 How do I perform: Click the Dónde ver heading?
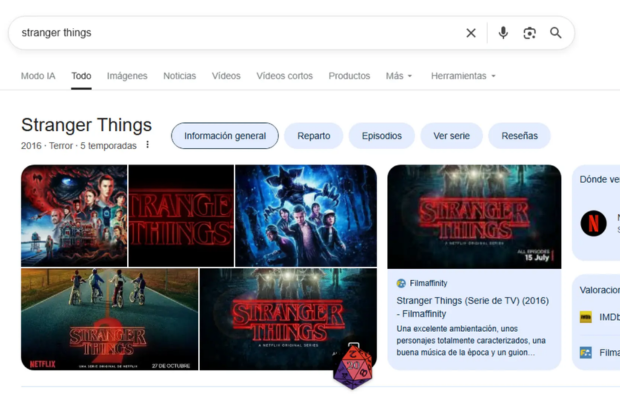point(599,179)
